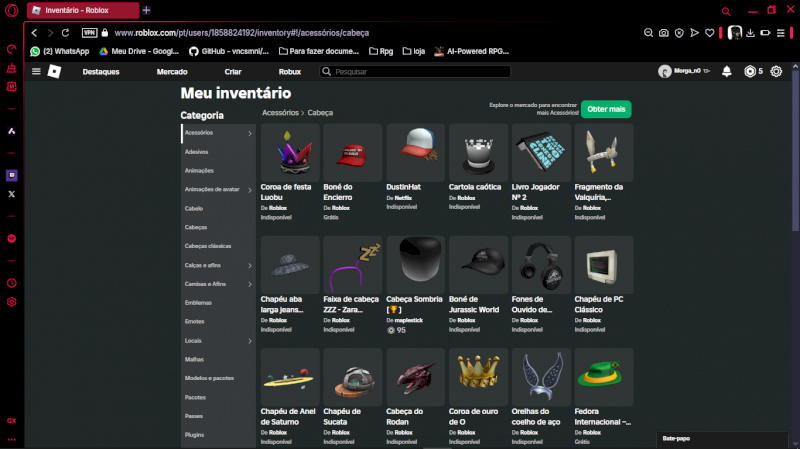Image resolution: width=800 pixels, height=449 pixels.
Task: Expand the Acessórios category arrow
Action: [x=250, y=133]
